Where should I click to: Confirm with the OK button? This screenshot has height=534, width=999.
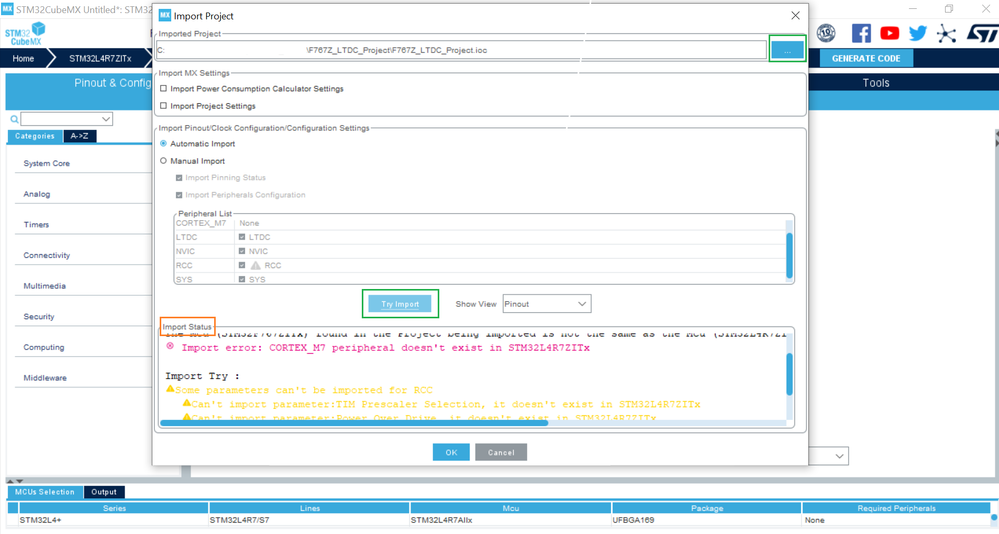pyautogui.click(x=451, y=452)
